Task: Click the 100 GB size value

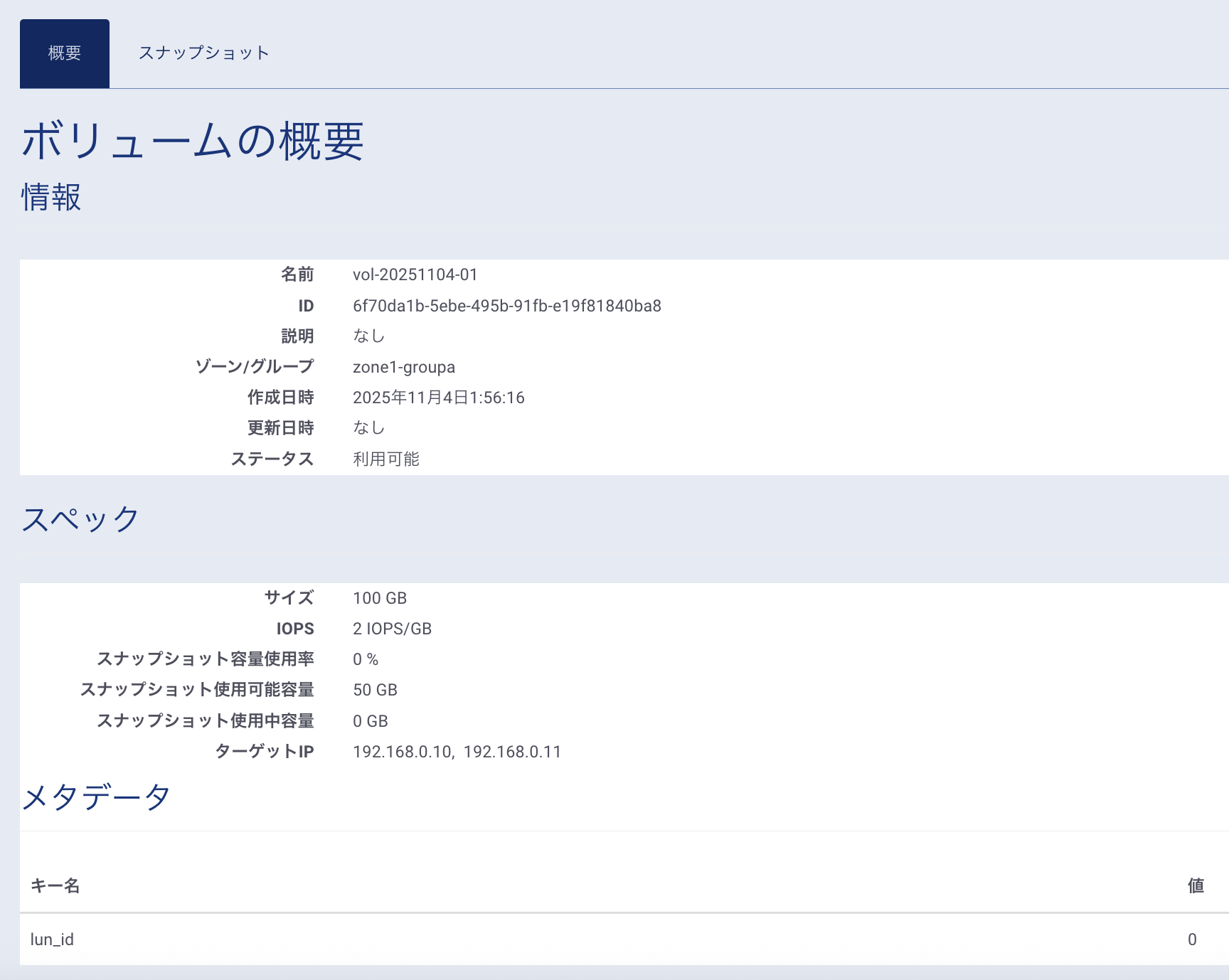Action: (379, 598)
